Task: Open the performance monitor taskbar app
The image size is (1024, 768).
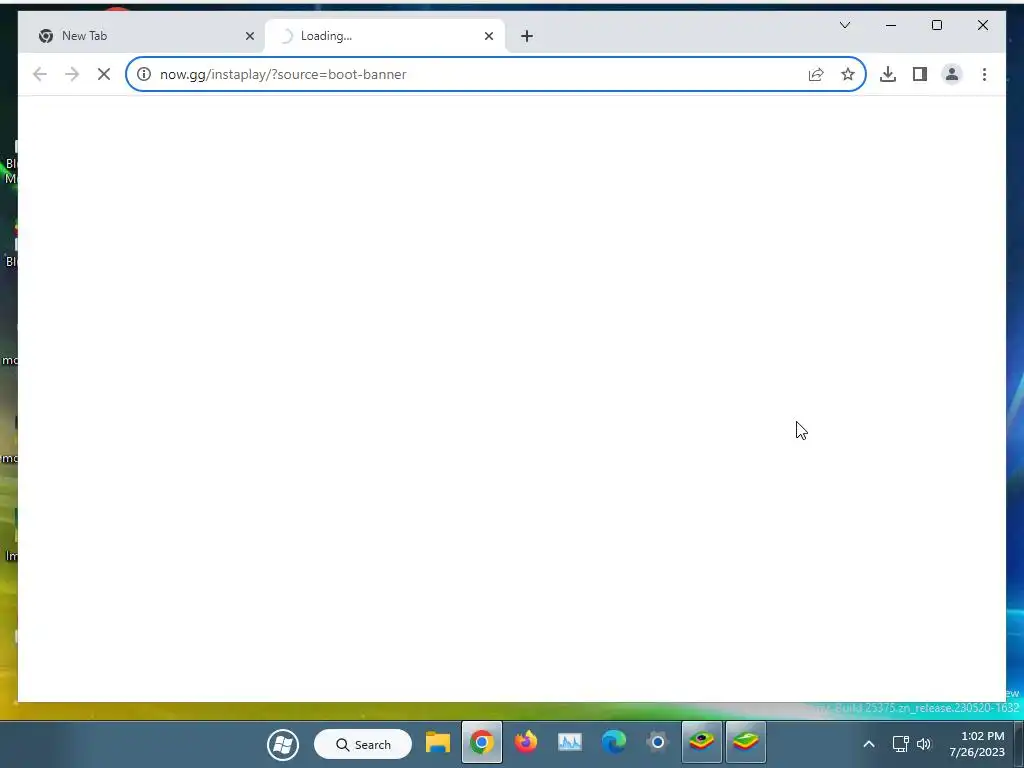Action: tap(569, 743)
